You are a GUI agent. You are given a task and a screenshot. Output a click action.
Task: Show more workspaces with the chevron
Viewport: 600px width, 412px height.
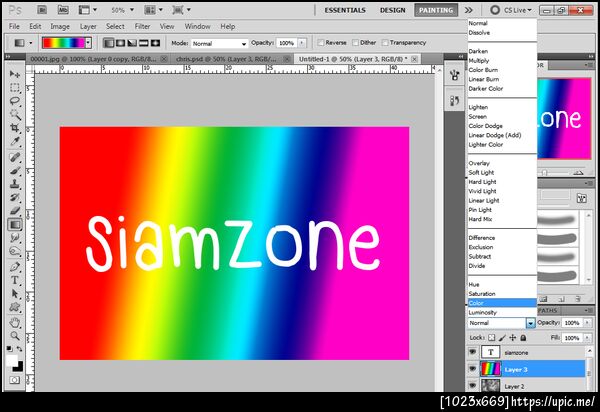(469, 10)
